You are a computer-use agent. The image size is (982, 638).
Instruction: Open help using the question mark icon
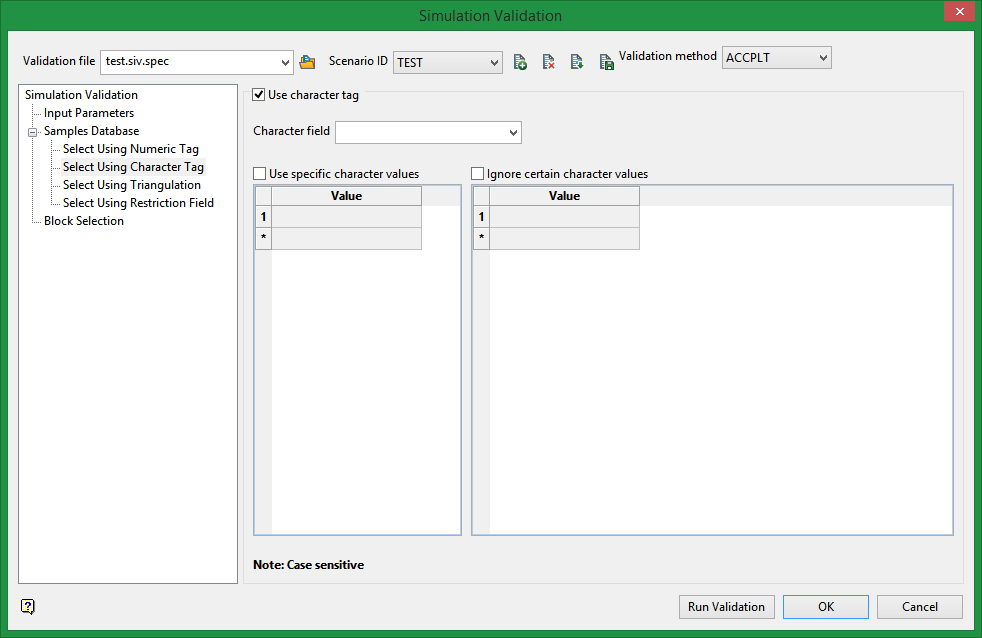pyautogui.click(x=27, y=606)
